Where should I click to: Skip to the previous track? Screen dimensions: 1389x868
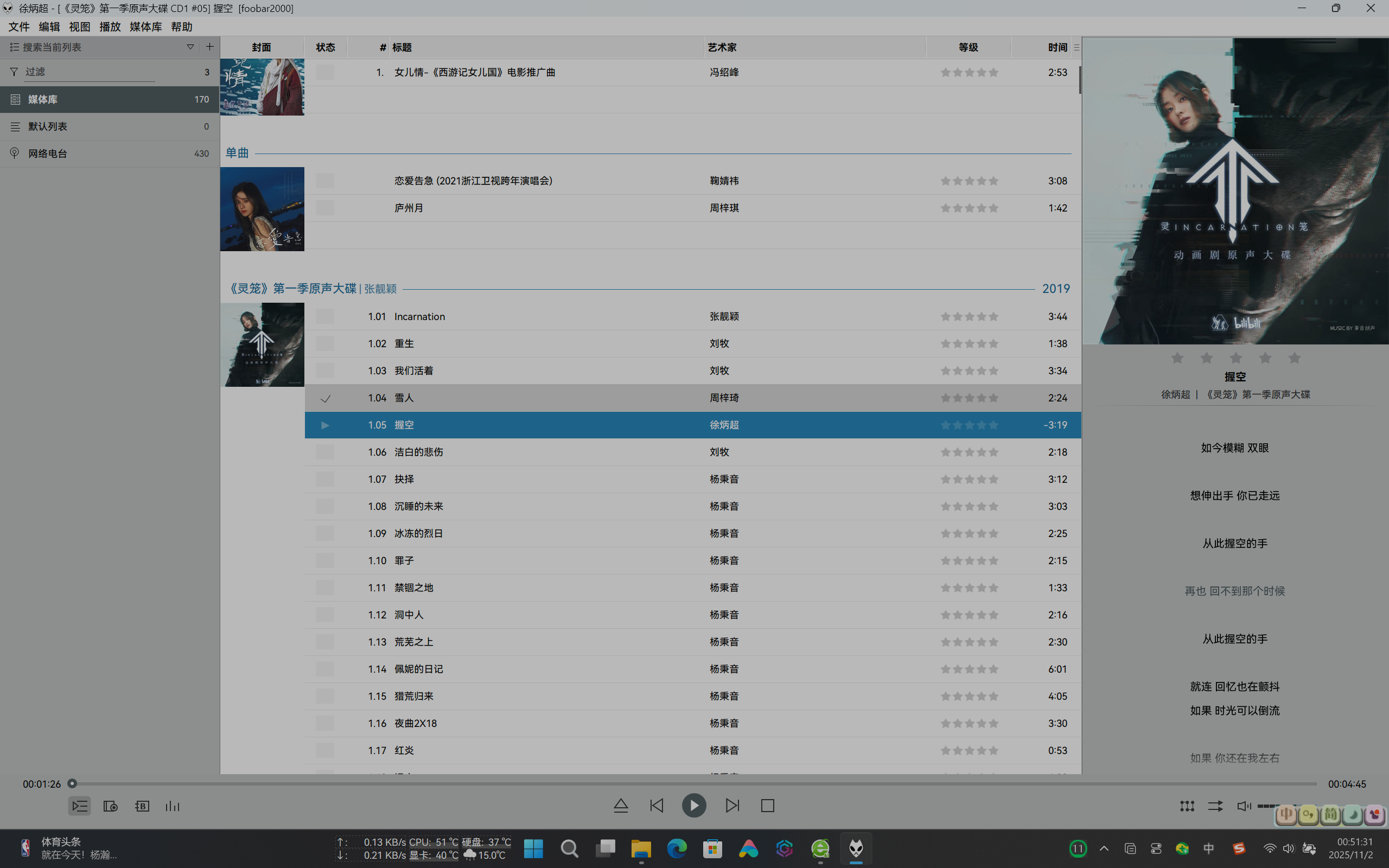click(x=657, y=806)
